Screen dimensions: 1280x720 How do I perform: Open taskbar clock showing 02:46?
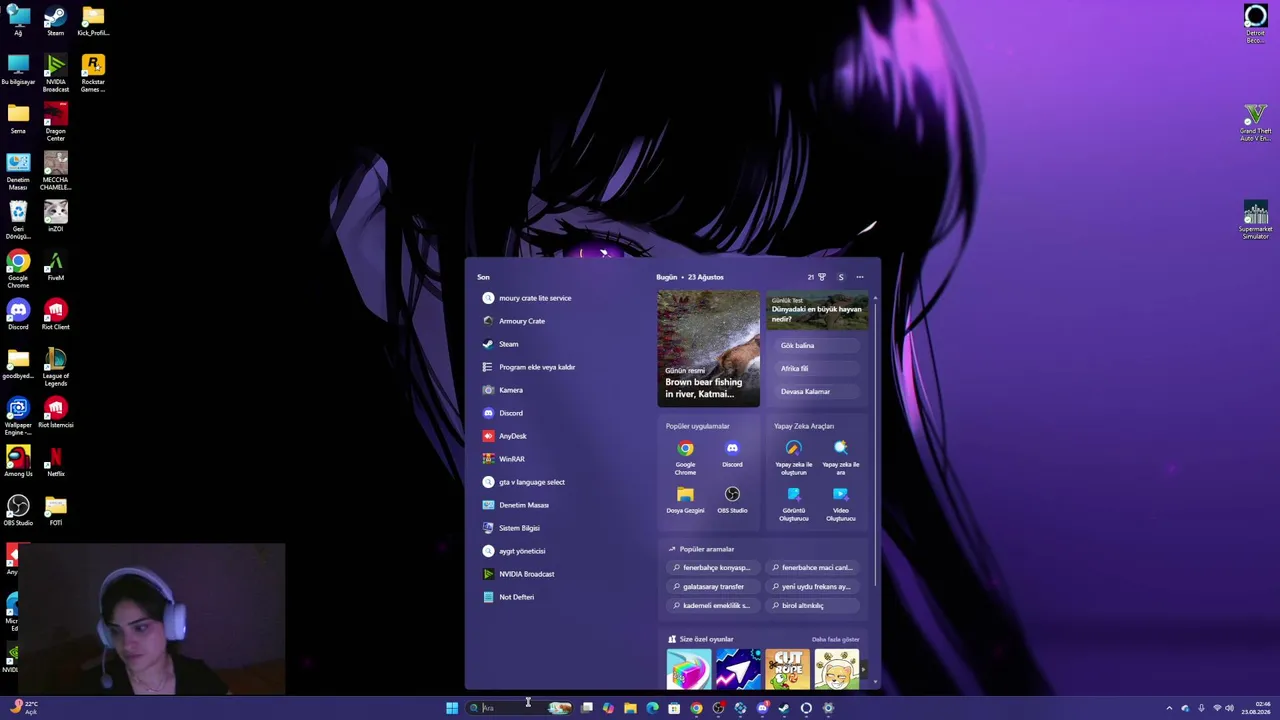pyautogui.click(x=1256, y=708)
